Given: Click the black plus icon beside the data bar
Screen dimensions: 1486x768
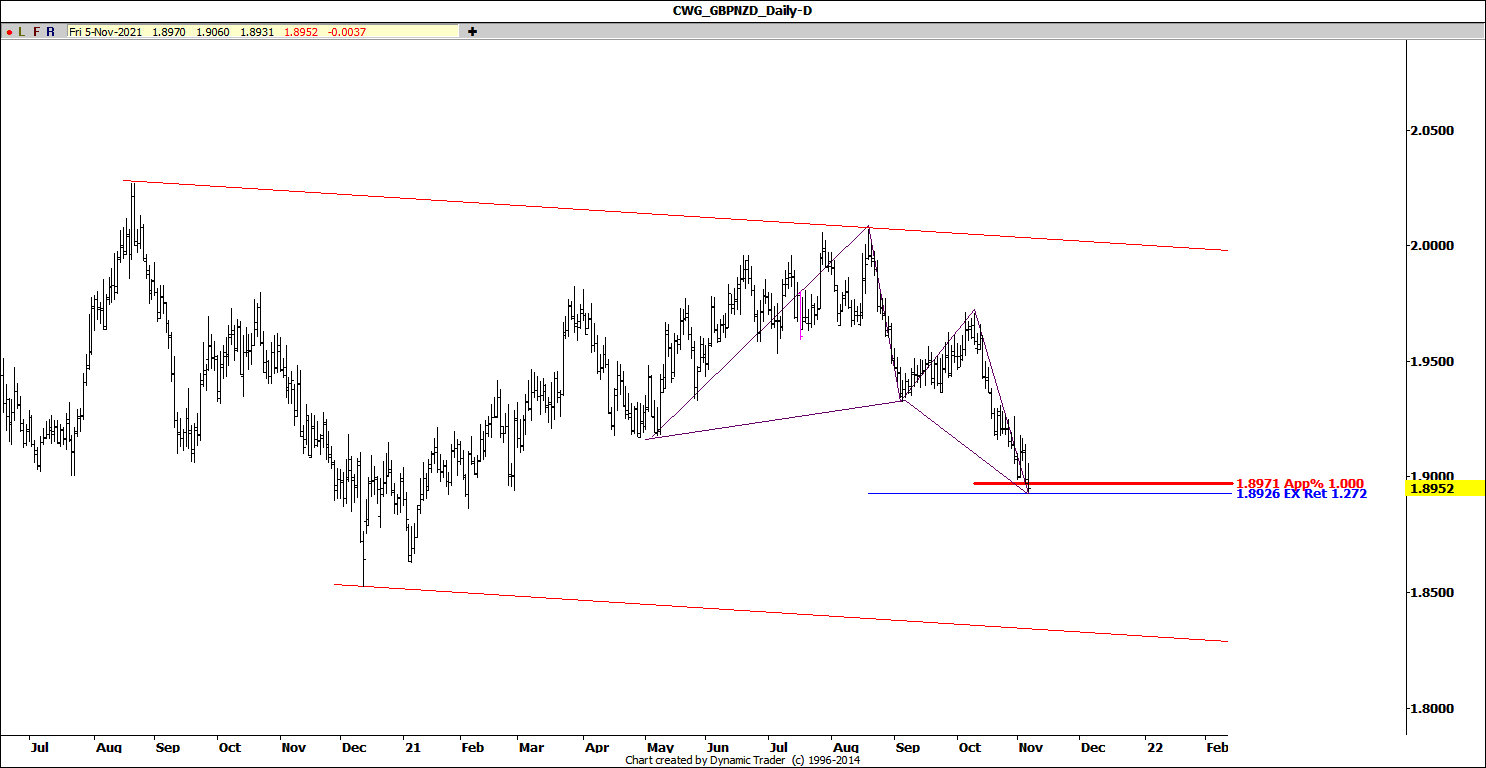Looking at the screenshot, I should 473,32.
